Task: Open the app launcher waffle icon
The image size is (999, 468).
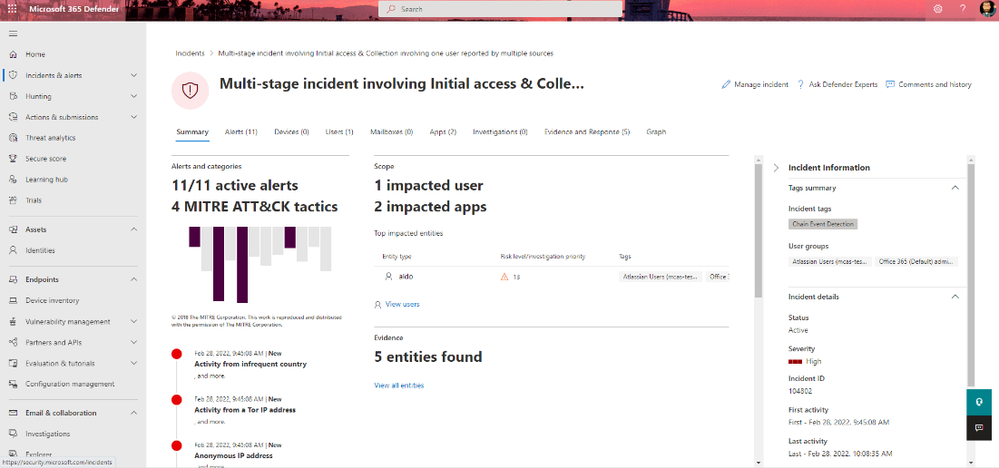Action: click(x=12, y=9)
